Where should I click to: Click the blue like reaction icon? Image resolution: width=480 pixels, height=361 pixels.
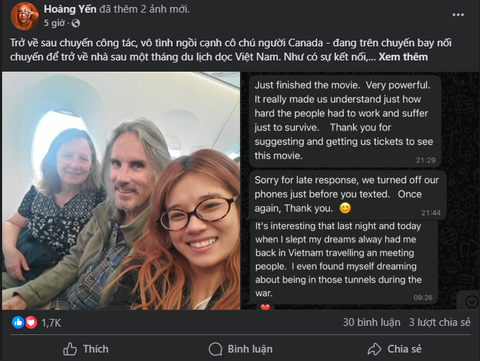point(18,322)
